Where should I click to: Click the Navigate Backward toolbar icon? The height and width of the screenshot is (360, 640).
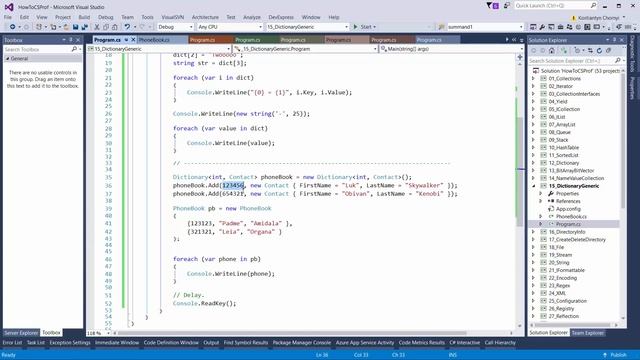pyautogui.click(x=13, y=27)
